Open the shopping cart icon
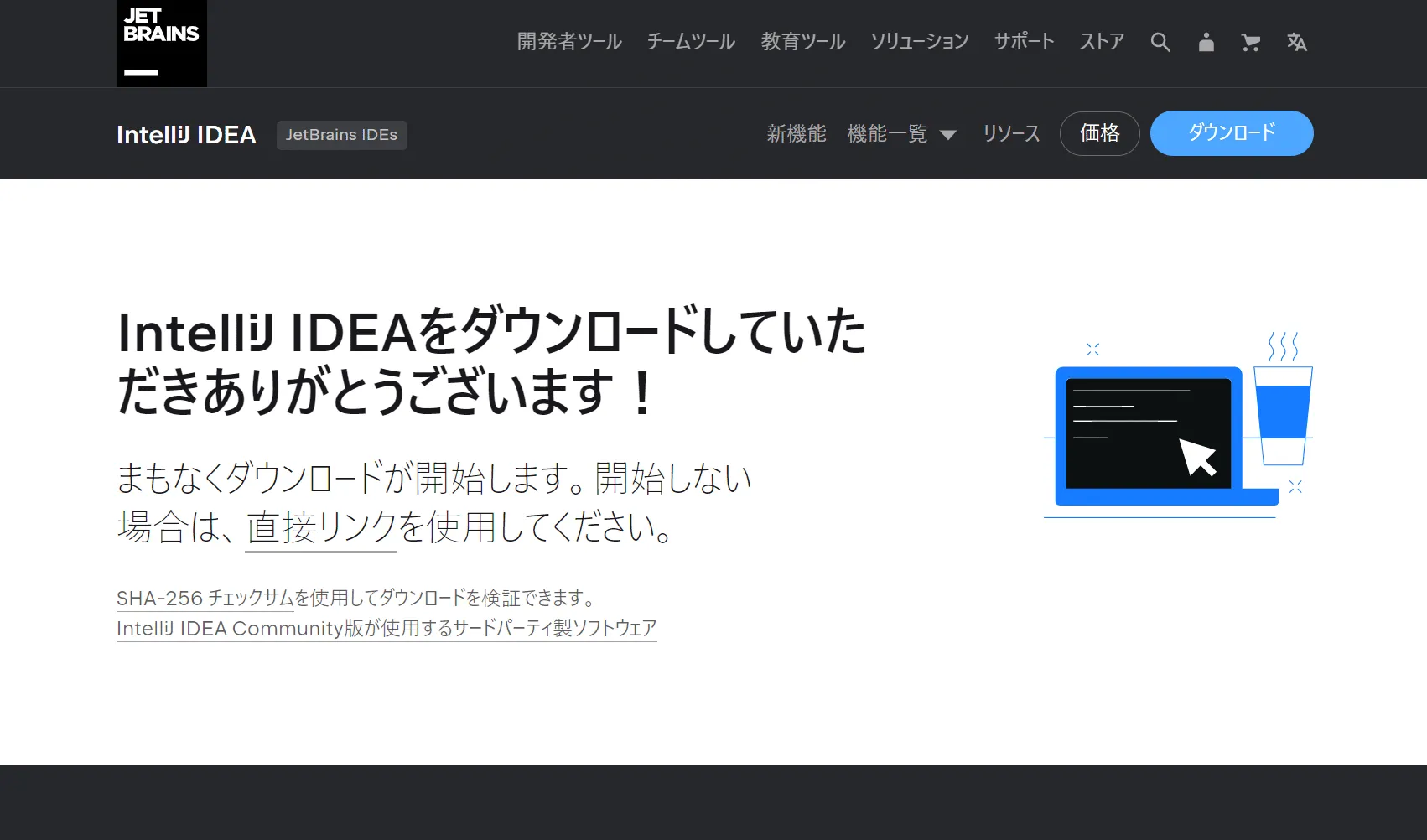Viewport: 1427px width, 840px height. pos(1251,42)
